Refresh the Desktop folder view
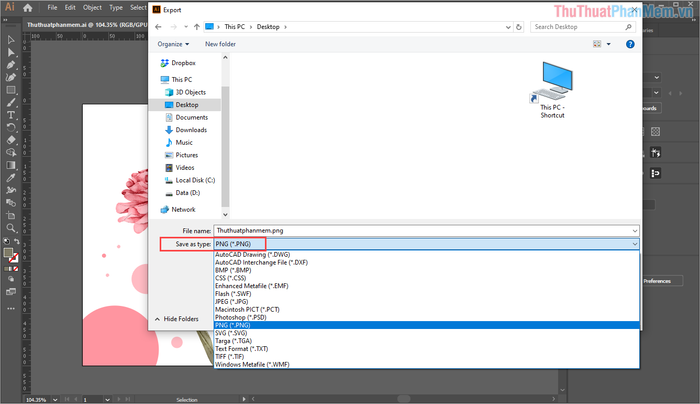The image size is (700, 404). click(518, 27)
